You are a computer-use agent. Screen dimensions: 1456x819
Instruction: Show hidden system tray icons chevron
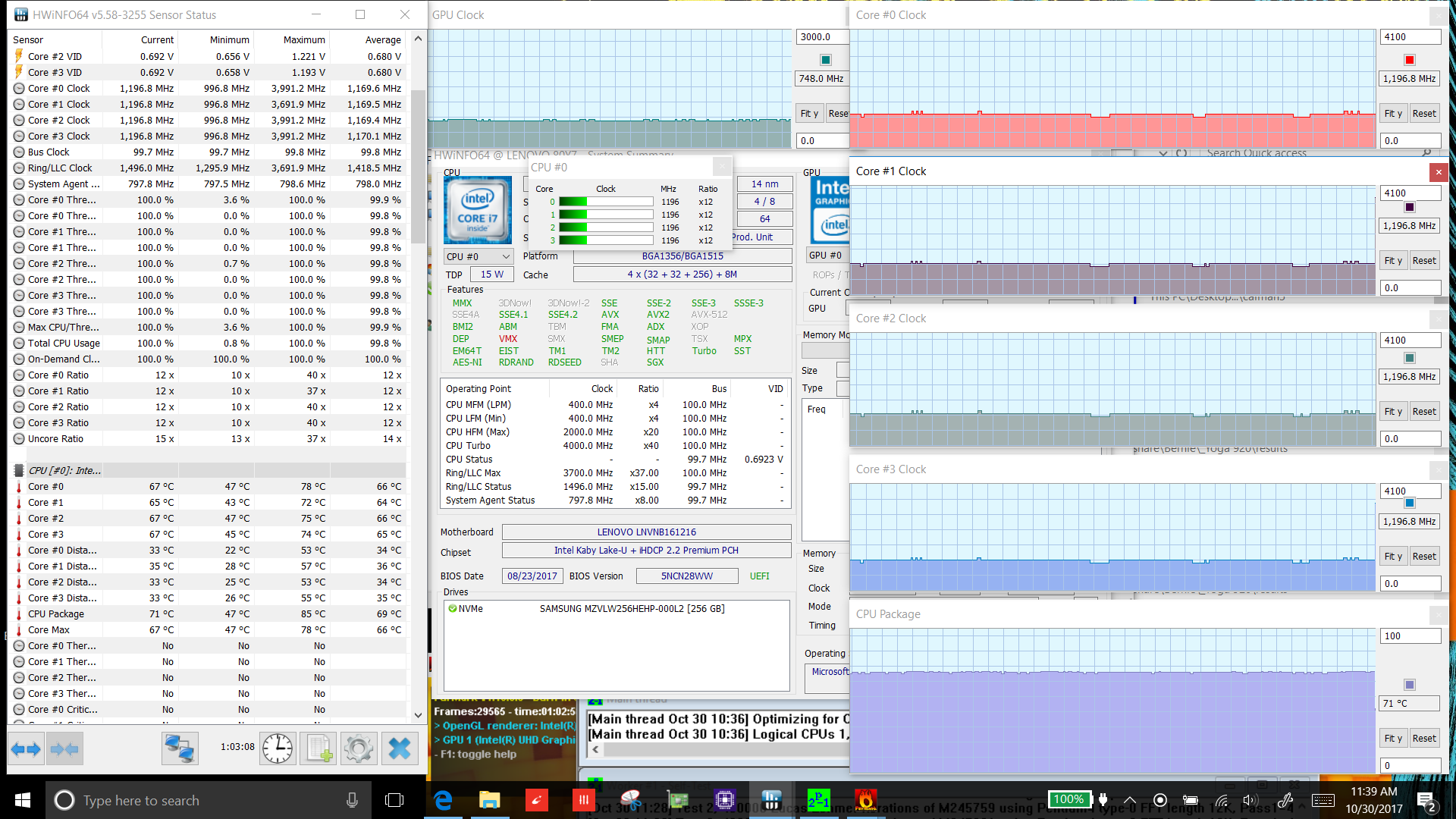1129,800
